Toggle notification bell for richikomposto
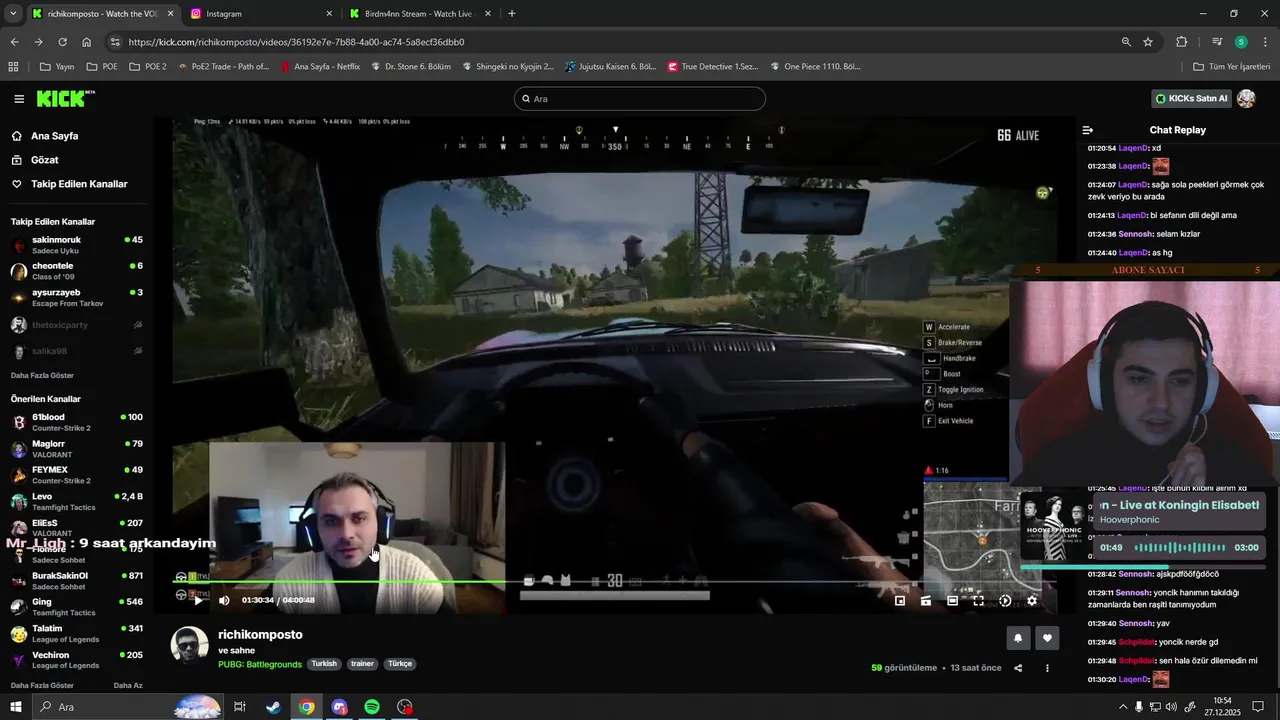The width and height of the screenshot is (1280, 720). [x=1018, y=638]
